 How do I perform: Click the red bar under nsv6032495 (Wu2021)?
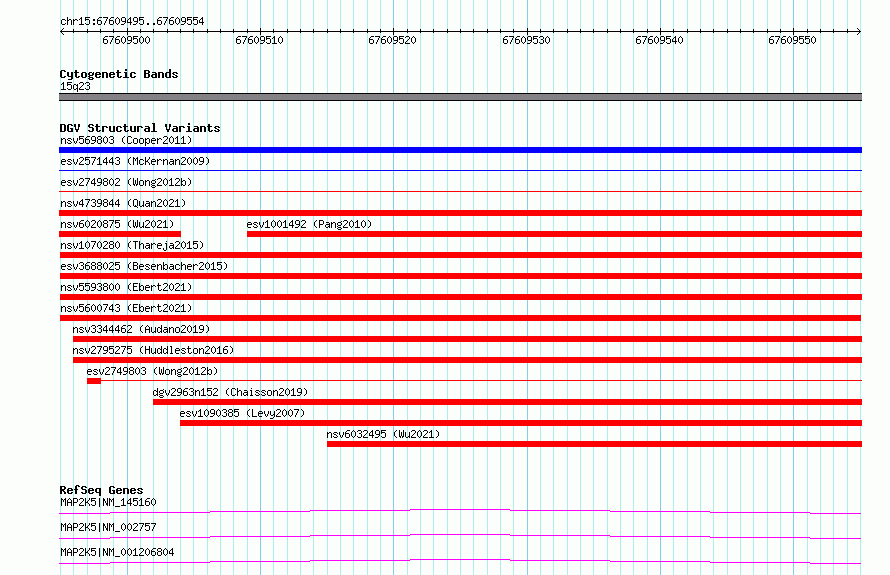(x=594, y=444)
